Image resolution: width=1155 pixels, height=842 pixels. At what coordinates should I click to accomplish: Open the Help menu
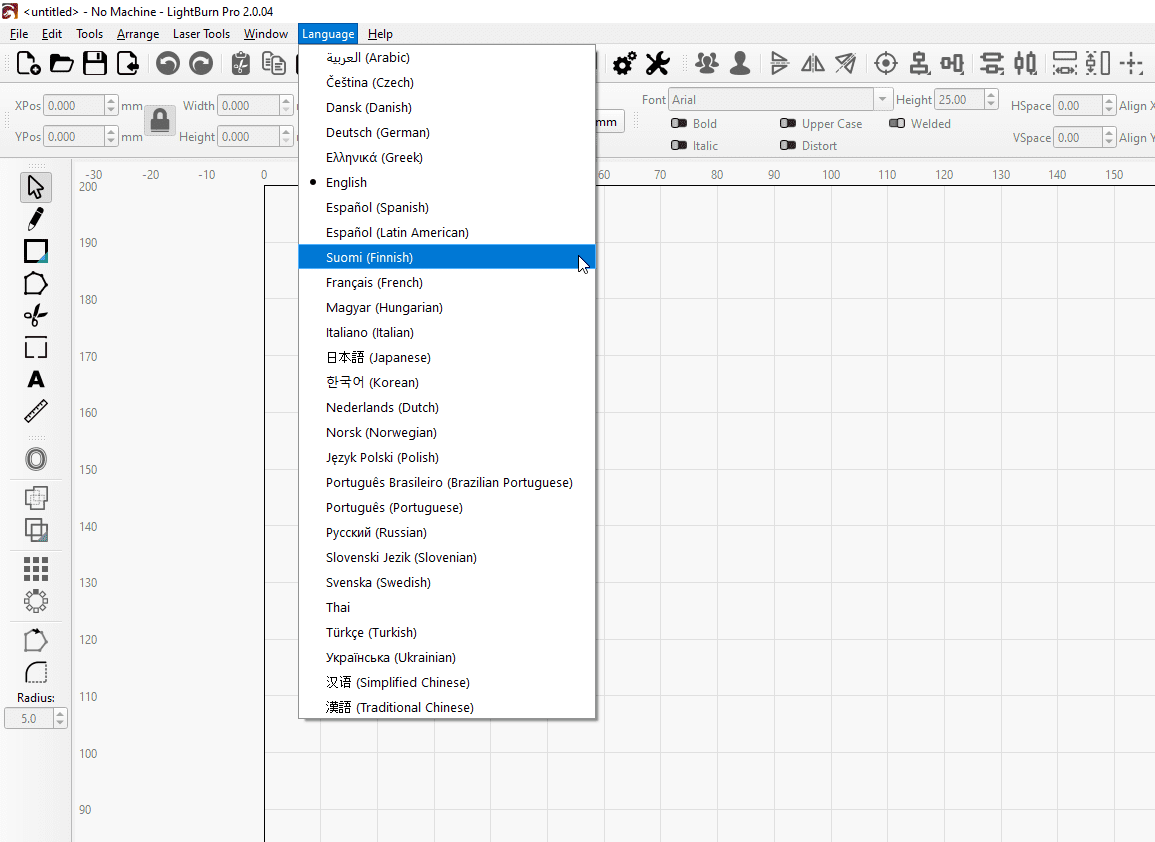coord(380,34)
